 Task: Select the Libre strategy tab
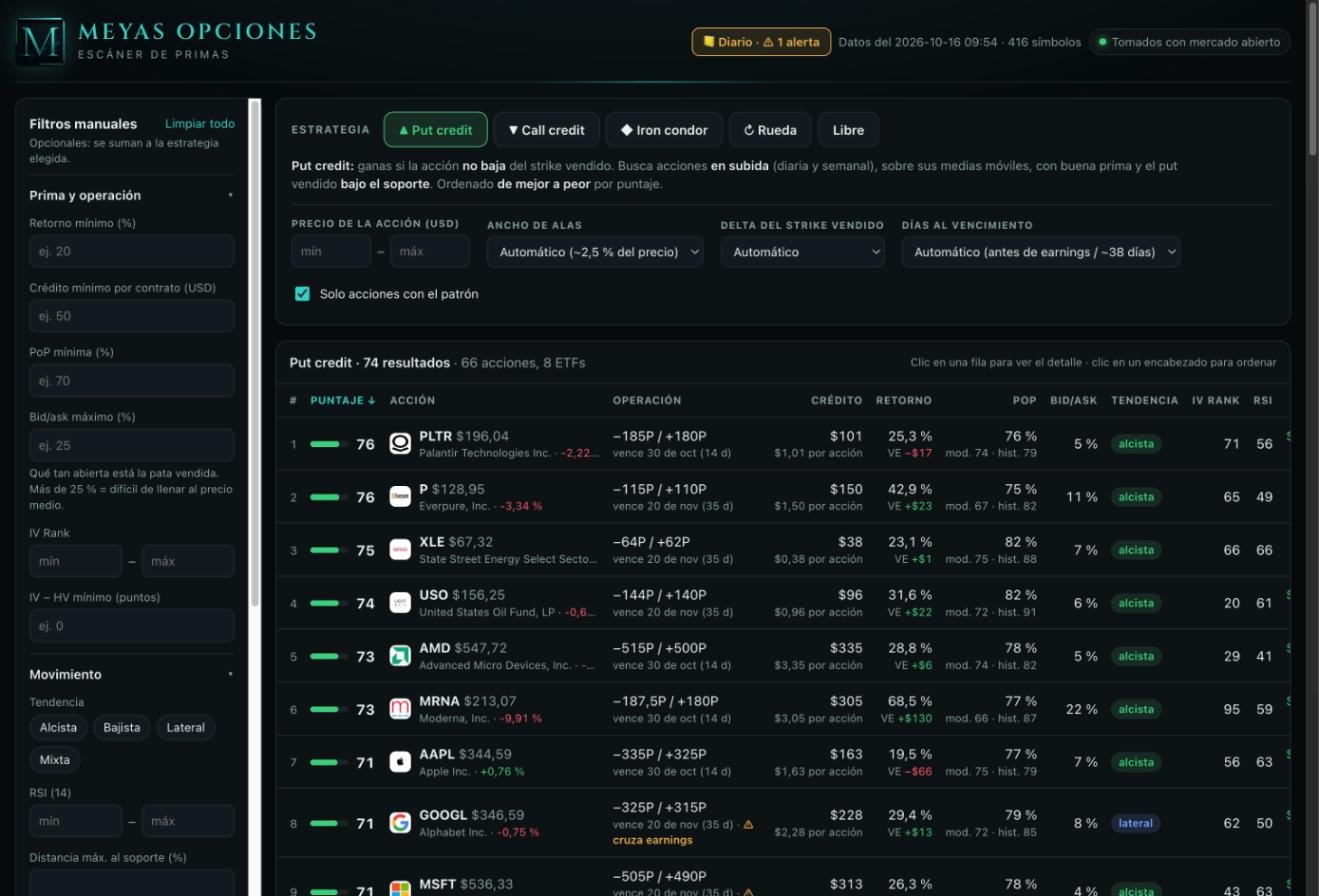click(x=848, y=130)
